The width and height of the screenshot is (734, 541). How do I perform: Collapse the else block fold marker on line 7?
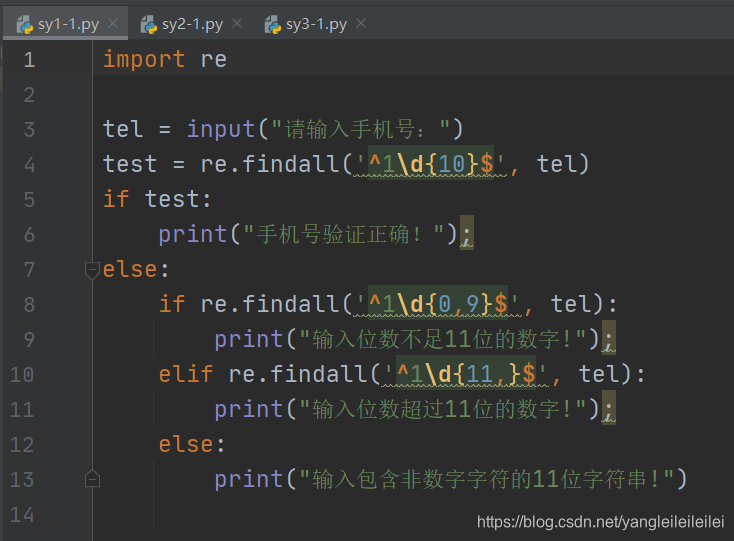pyautogui.click(x=92, y=270)
